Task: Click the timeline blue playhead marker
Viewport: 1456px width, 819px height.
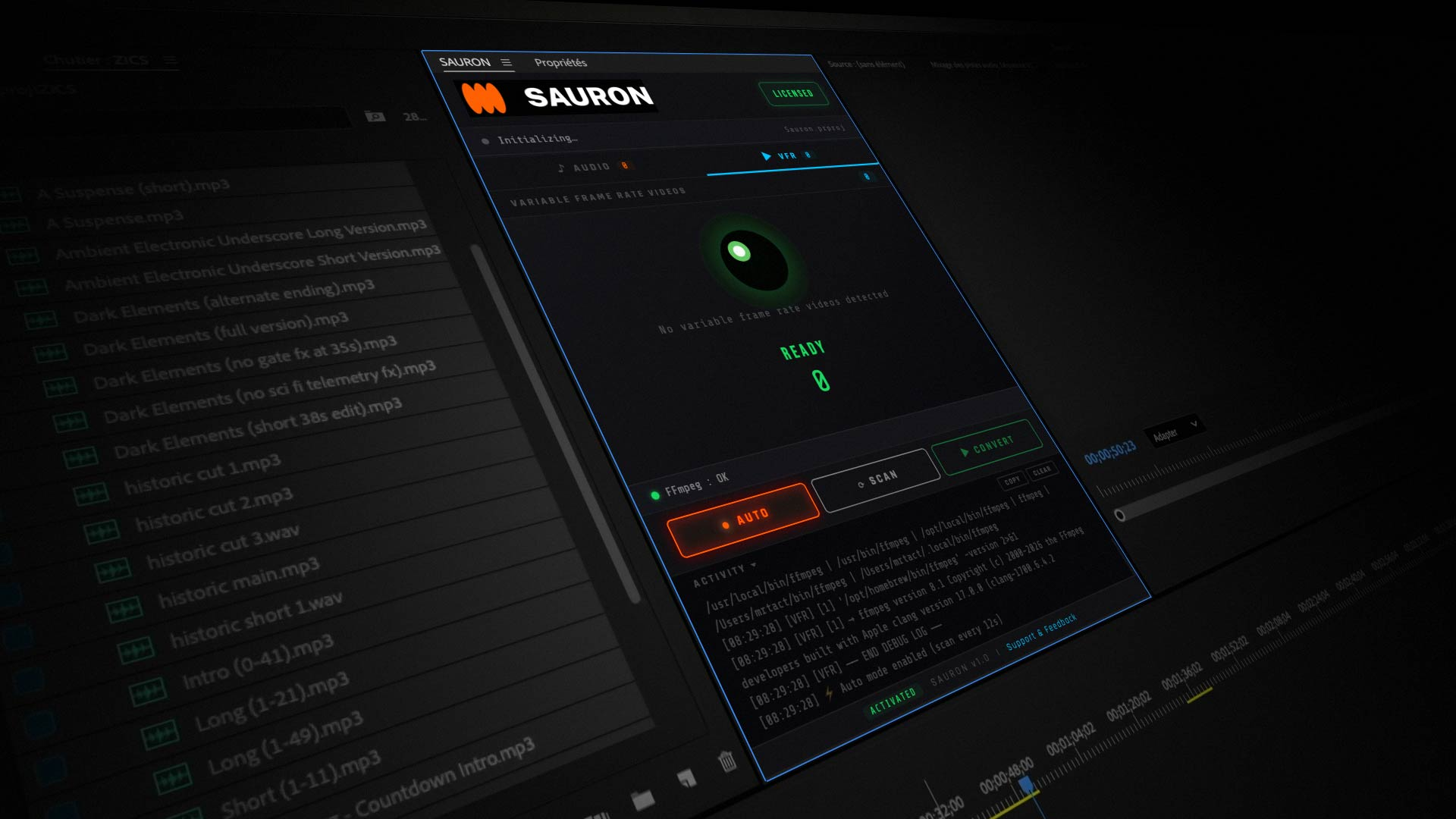Action: [1025, 783]
